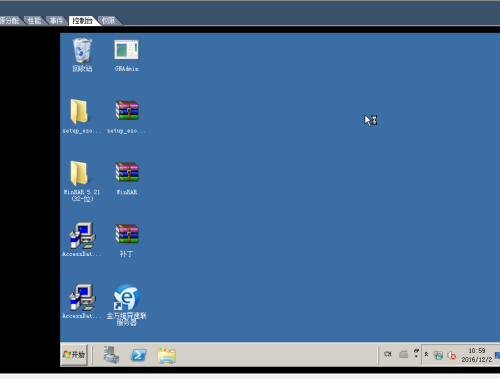Click the 开始 Start button
The width and height of the screenshot is (500, 379).
[74, 355]
